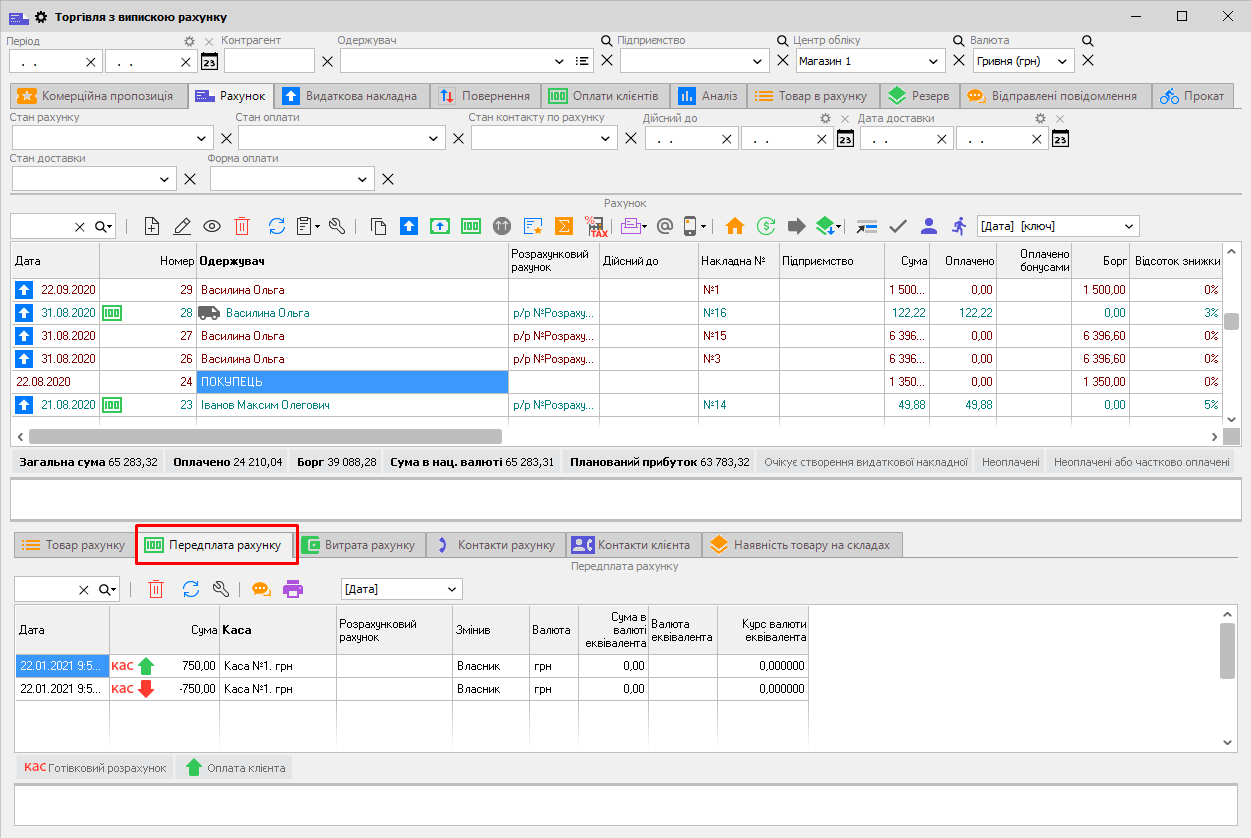1251x838 pixels.
Task: Toggle the "Готівковий розрахунок" legend filter
Action: point(95,768)
